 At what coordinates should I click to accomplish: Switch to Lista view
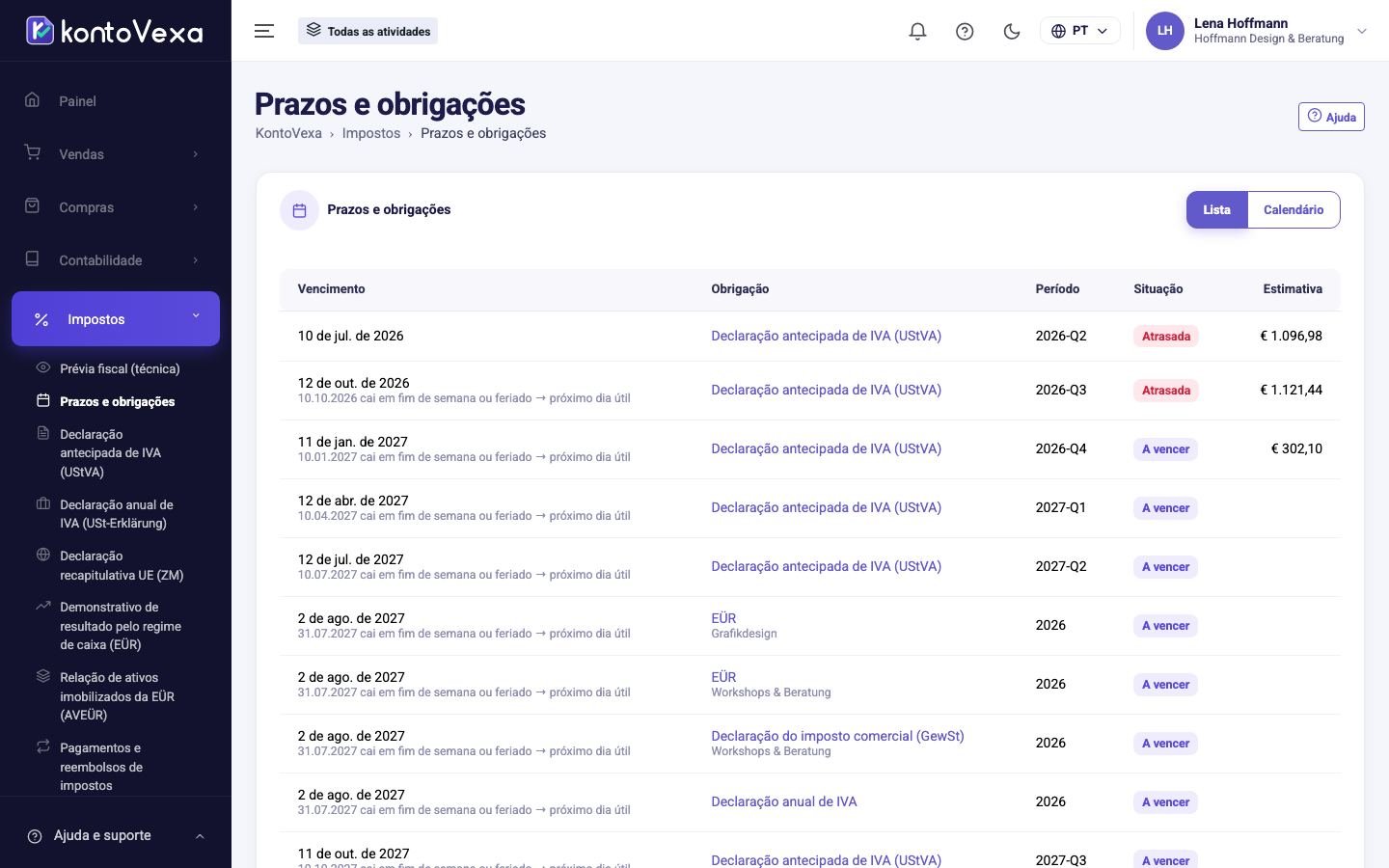click(1216, 209)
